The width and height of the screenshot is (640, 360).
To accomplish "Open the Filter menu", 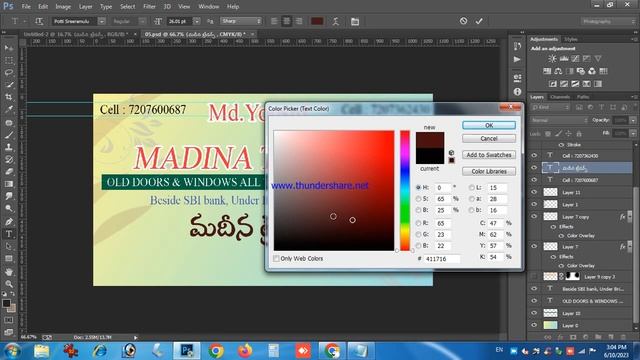I will [149, 7].
